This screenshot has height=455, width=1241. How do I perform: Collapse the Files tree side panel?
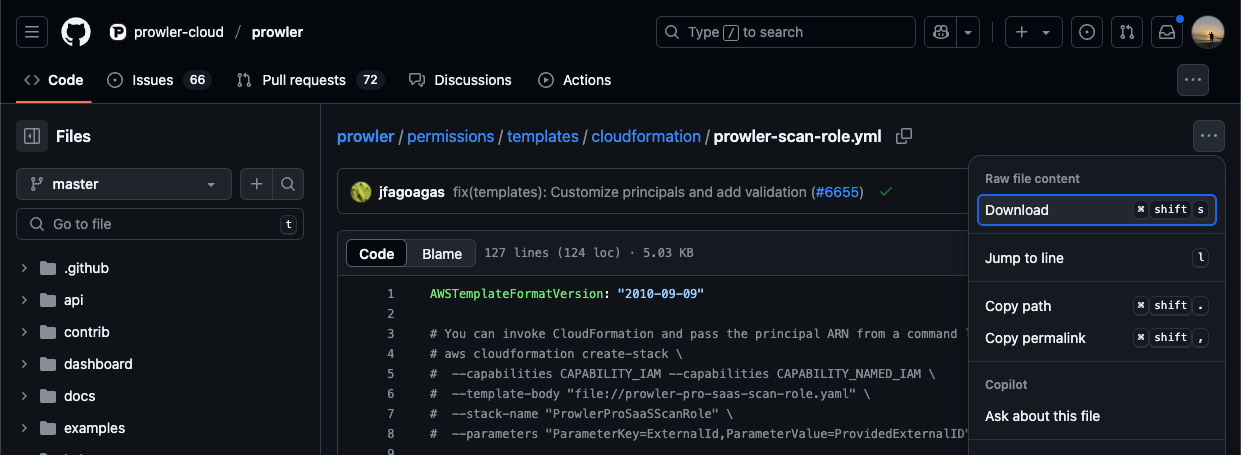pos(32,136)
